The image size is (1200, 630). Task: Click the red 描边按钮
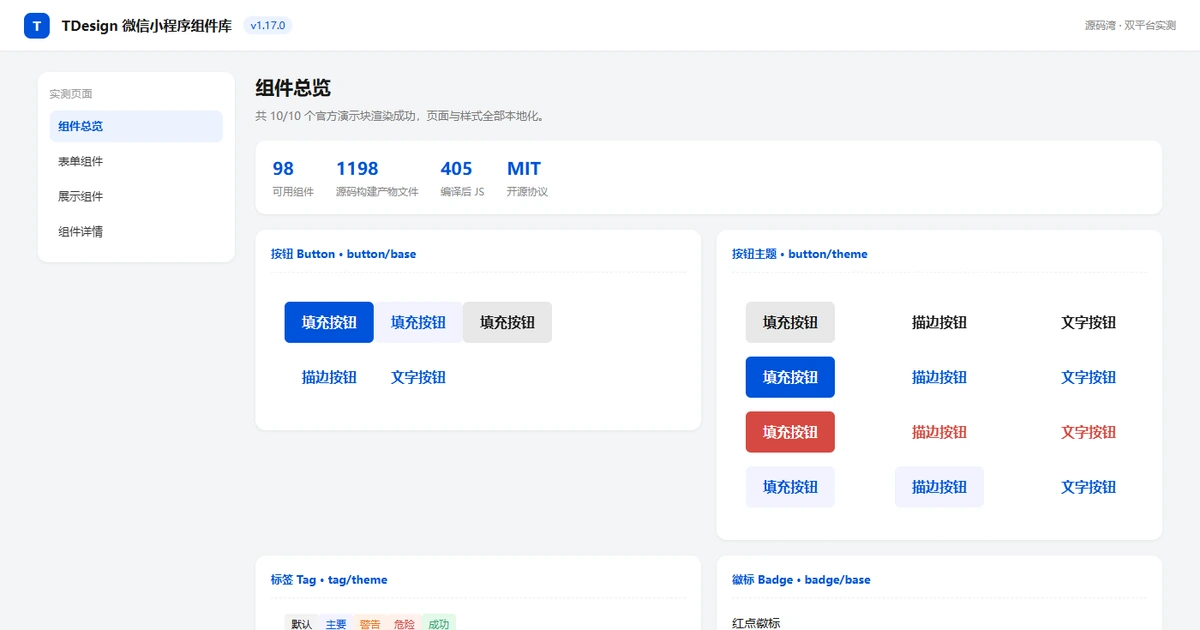(939, 432)
